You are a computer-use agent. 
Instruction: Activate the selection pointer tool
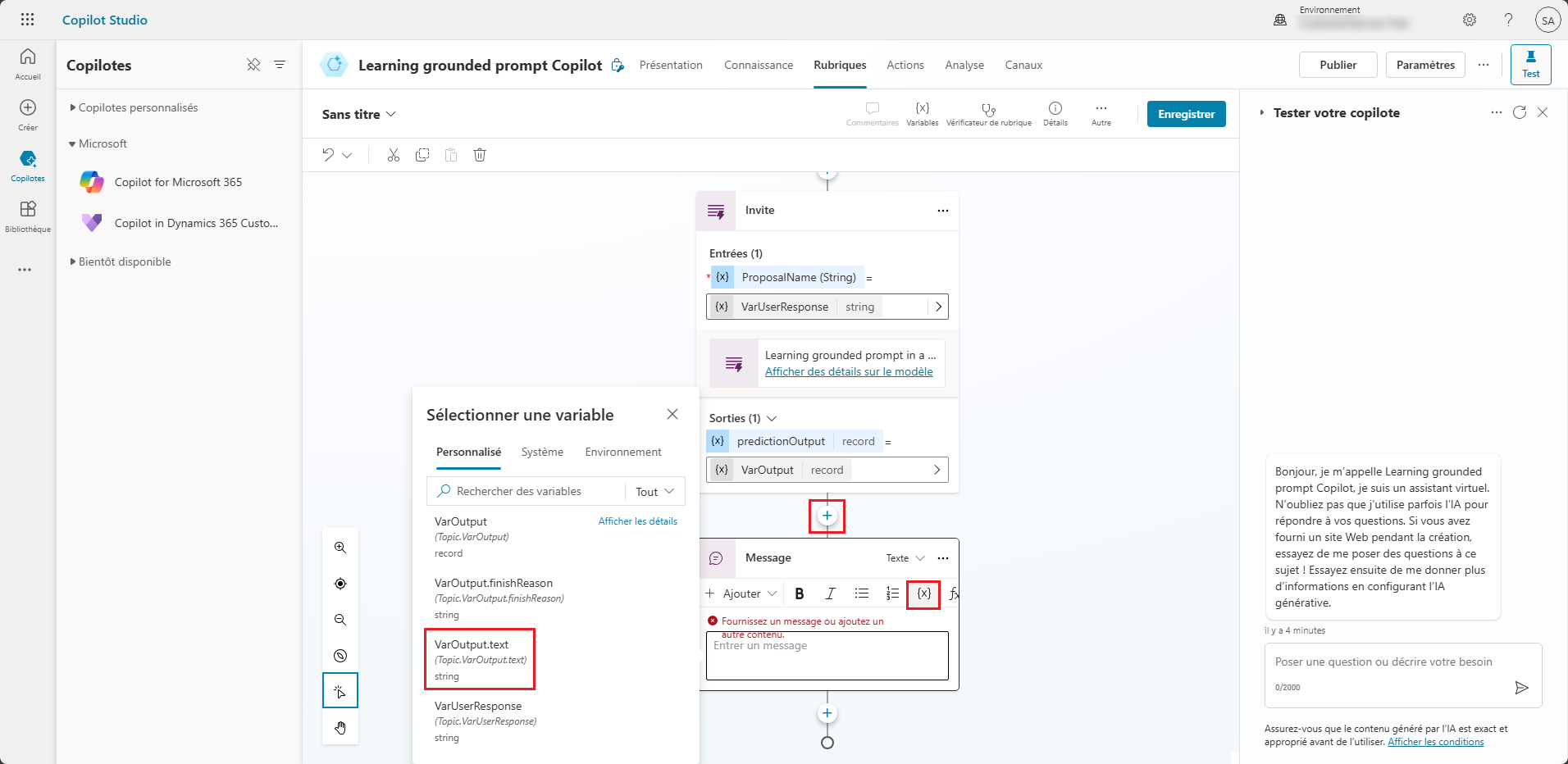pyautogui.click(x=340, y=691)
